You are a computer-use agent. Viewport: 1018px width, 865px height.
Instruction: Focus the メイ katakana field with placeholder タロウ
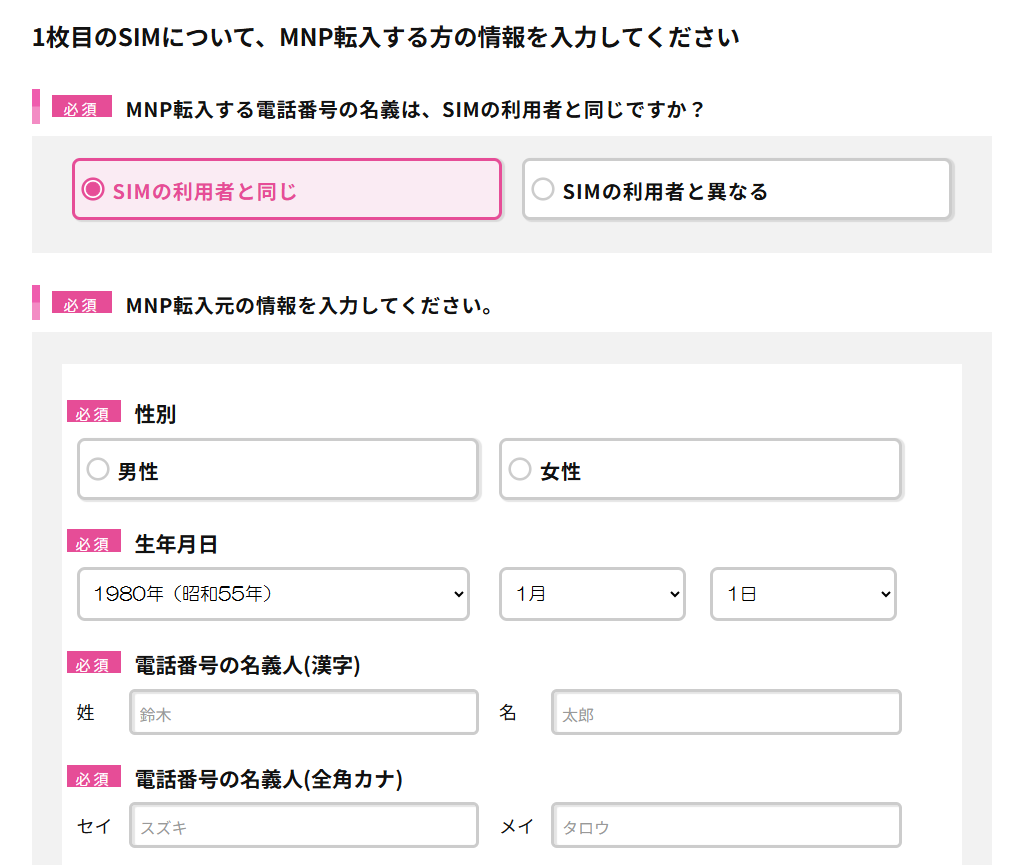[726, 826]
